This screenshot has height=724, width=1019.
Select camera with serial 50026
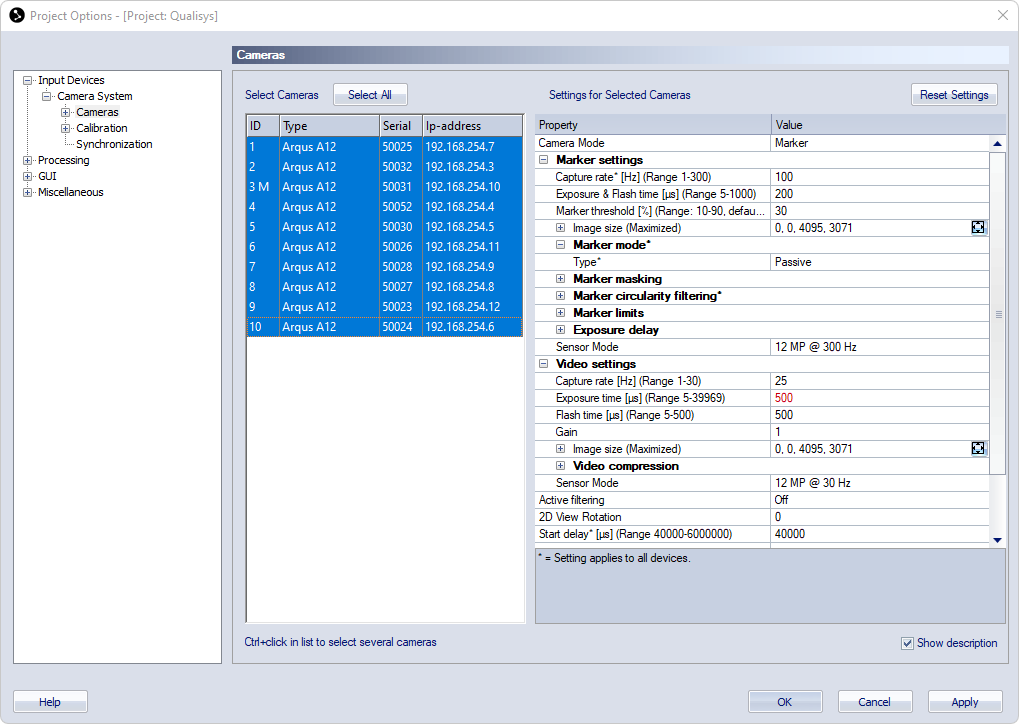385,247
